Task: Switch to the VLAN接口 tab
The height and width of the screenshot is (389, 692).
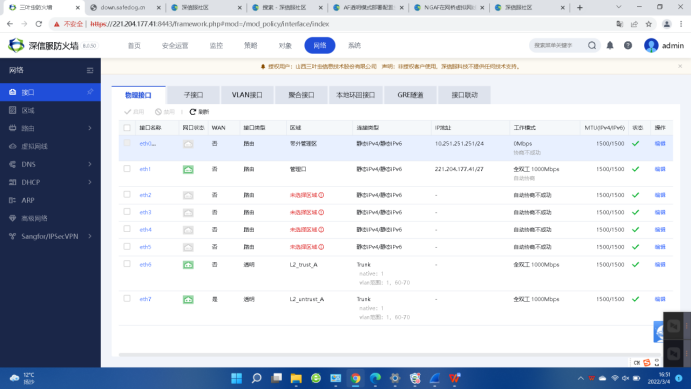Action: [x=247, y=95]
